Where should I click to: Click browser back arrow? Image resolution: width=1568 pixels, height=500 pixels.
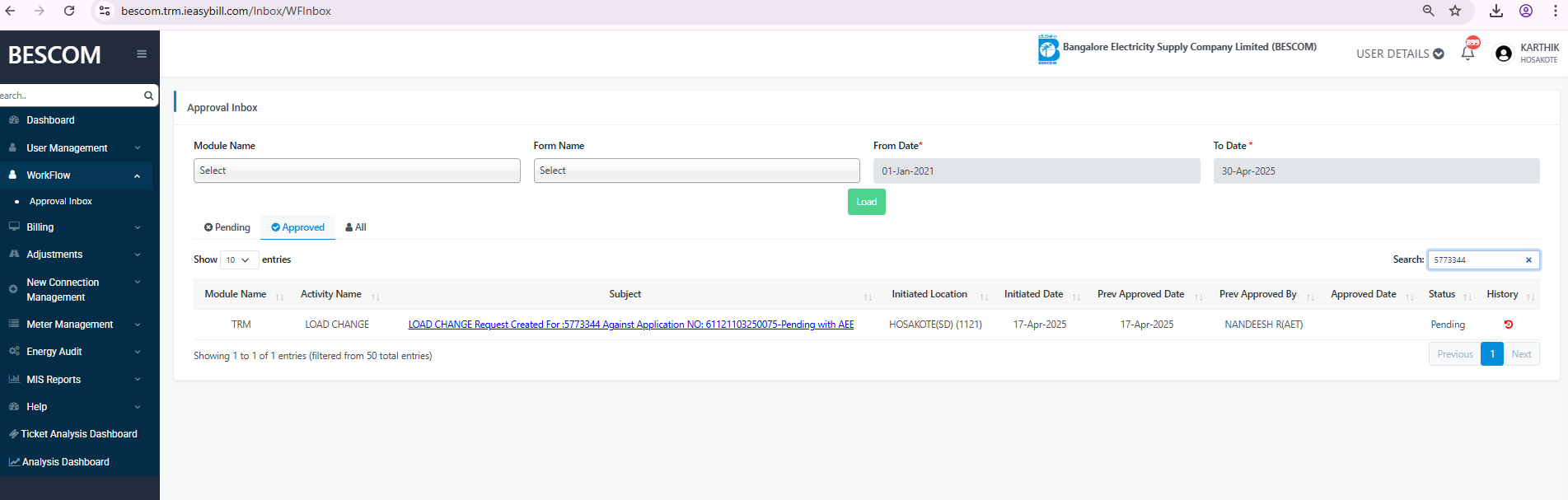(x=10, y=11)
